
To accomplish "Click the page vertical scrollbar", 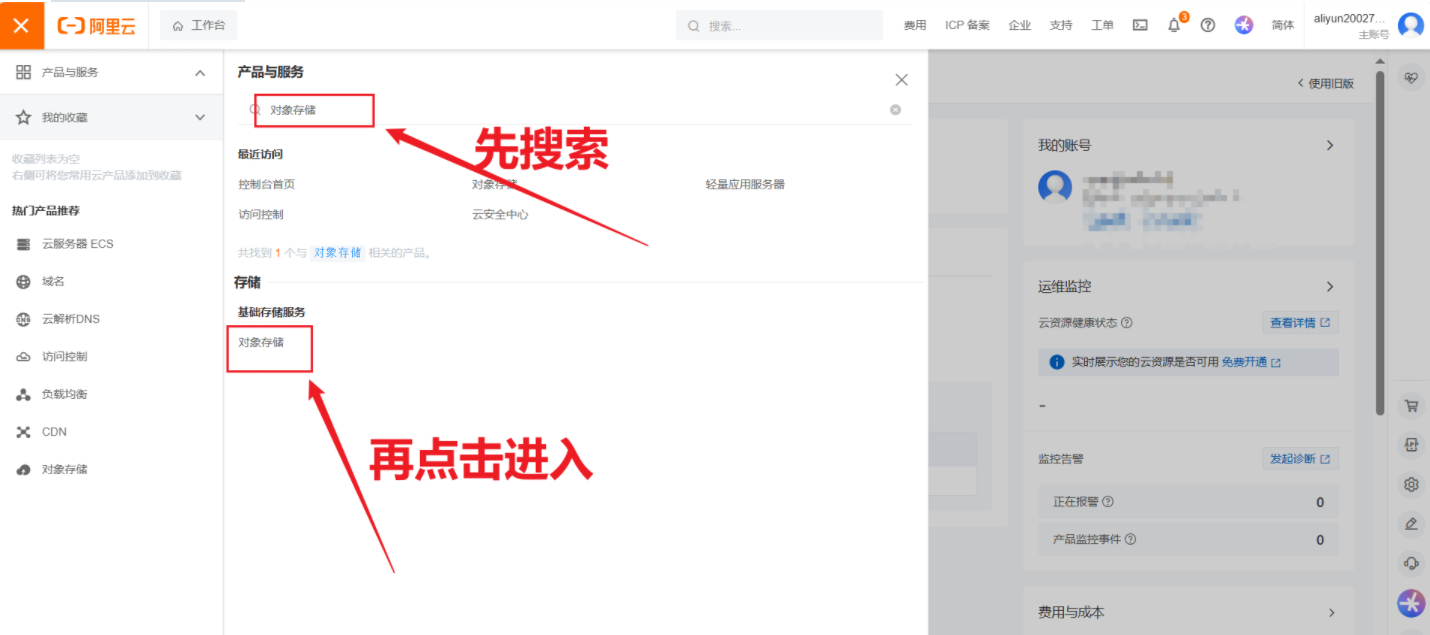I will 1380,243.
